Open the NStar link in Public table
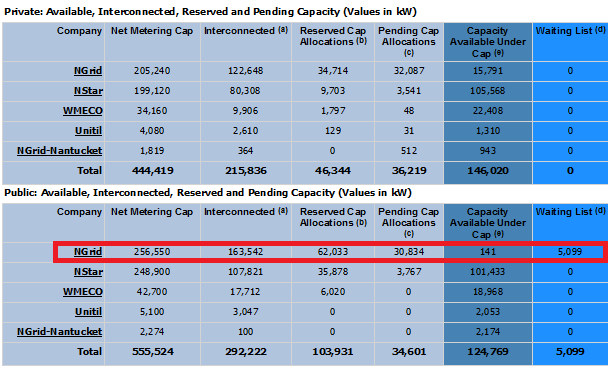The width and height of the screenshot is (612, 371). pyautogui.click(x=88, y=272)
